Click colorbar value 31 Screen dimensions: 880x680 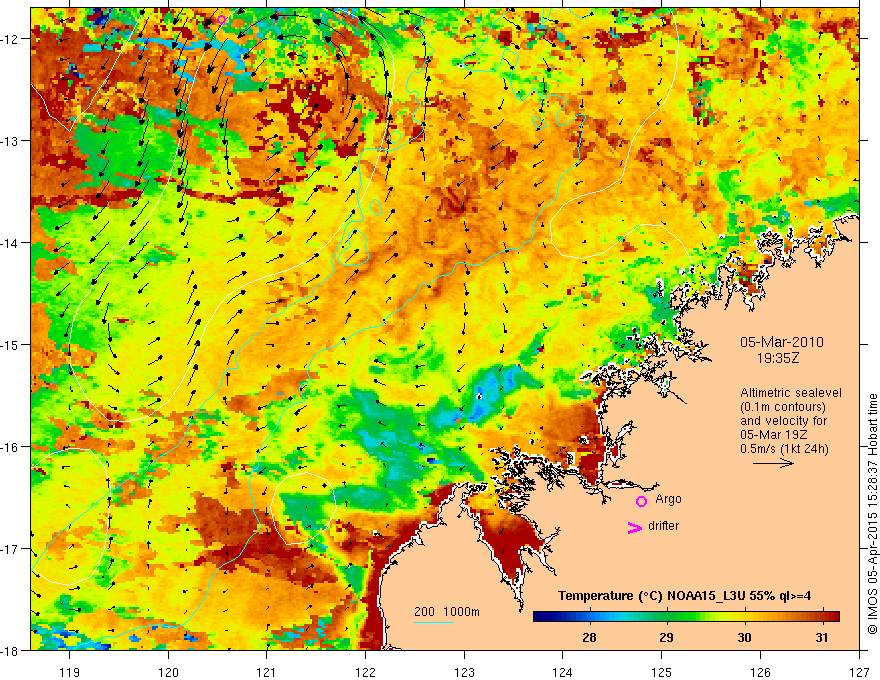click(822, 637)
